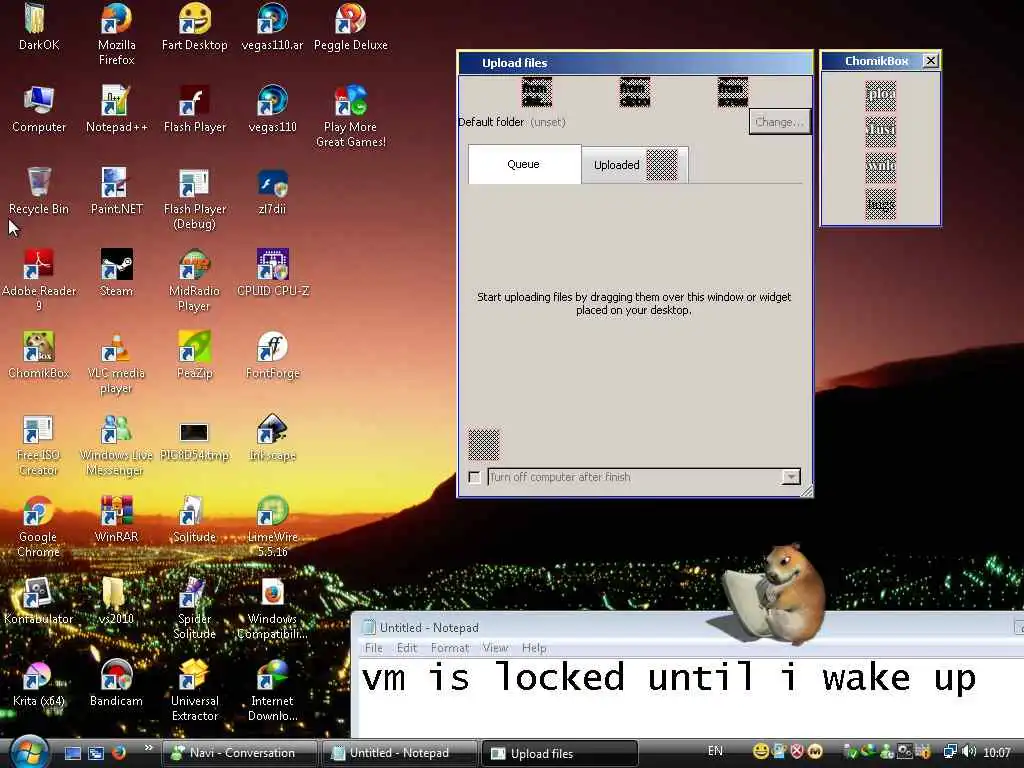
Task: Click the taskbar clock showing 10:07
Action: pos(997,752)
